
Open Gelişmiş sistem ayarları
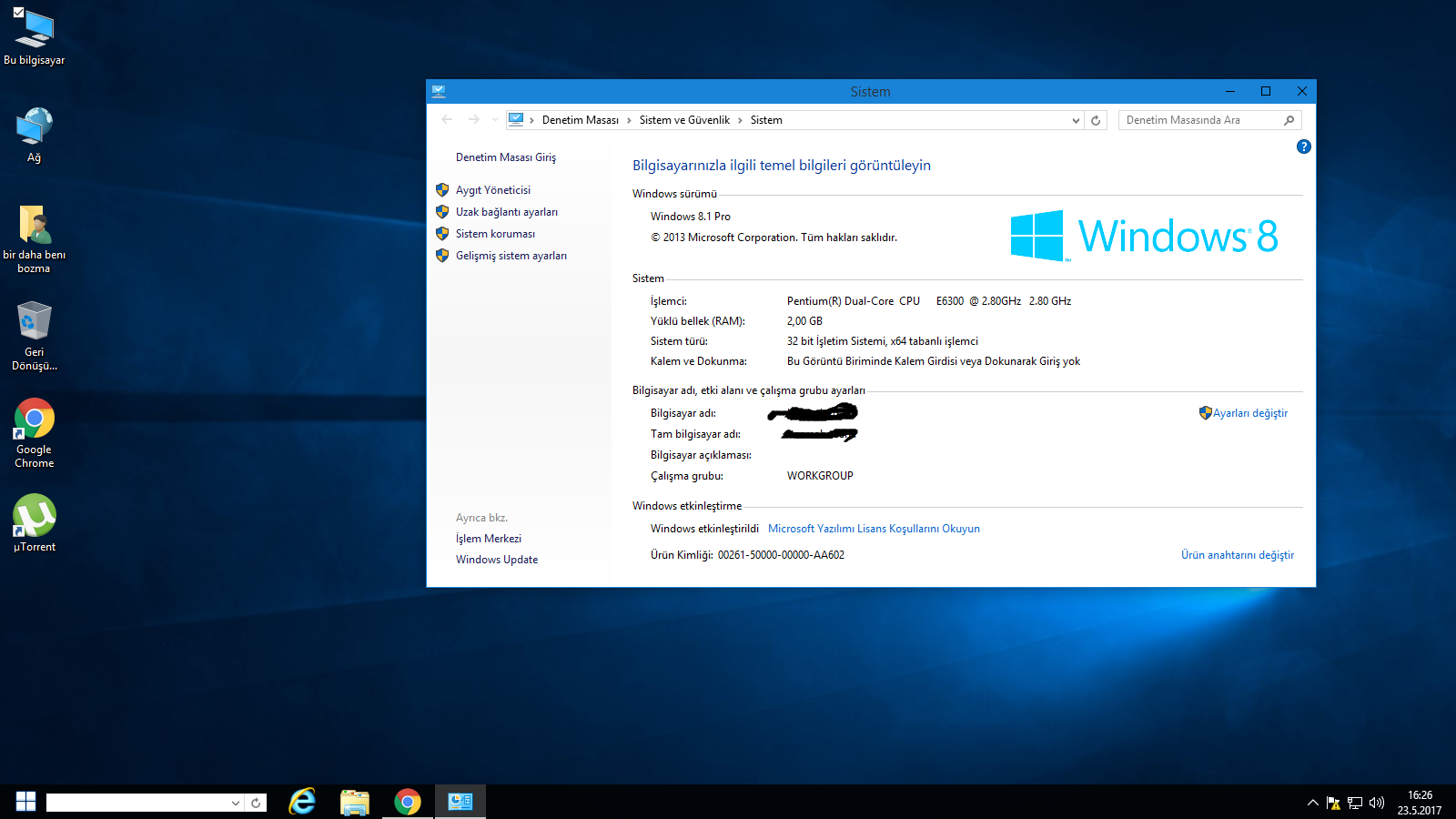(x=511, y=256)
